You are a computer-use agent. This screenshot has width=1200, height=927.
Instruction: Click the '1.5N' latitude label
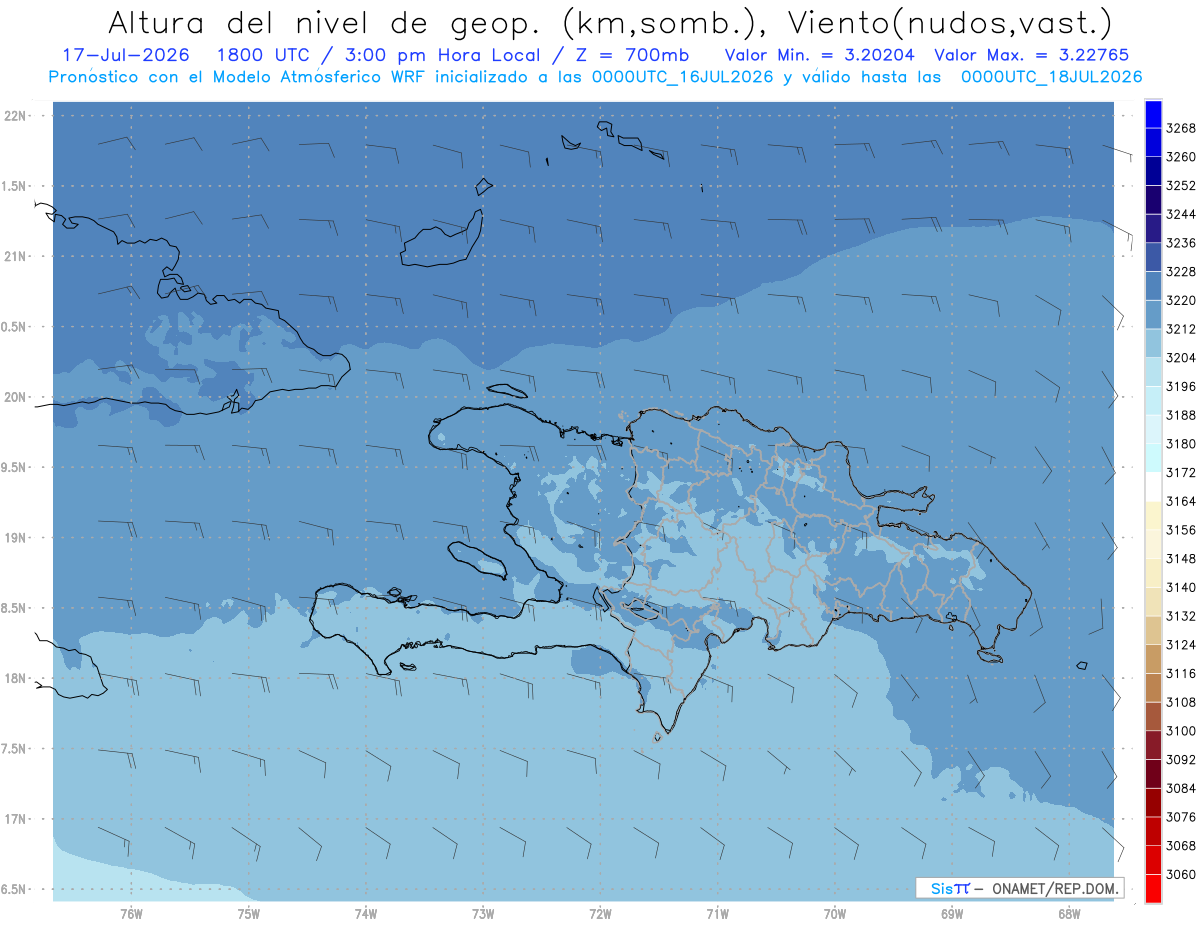[15, 186]
